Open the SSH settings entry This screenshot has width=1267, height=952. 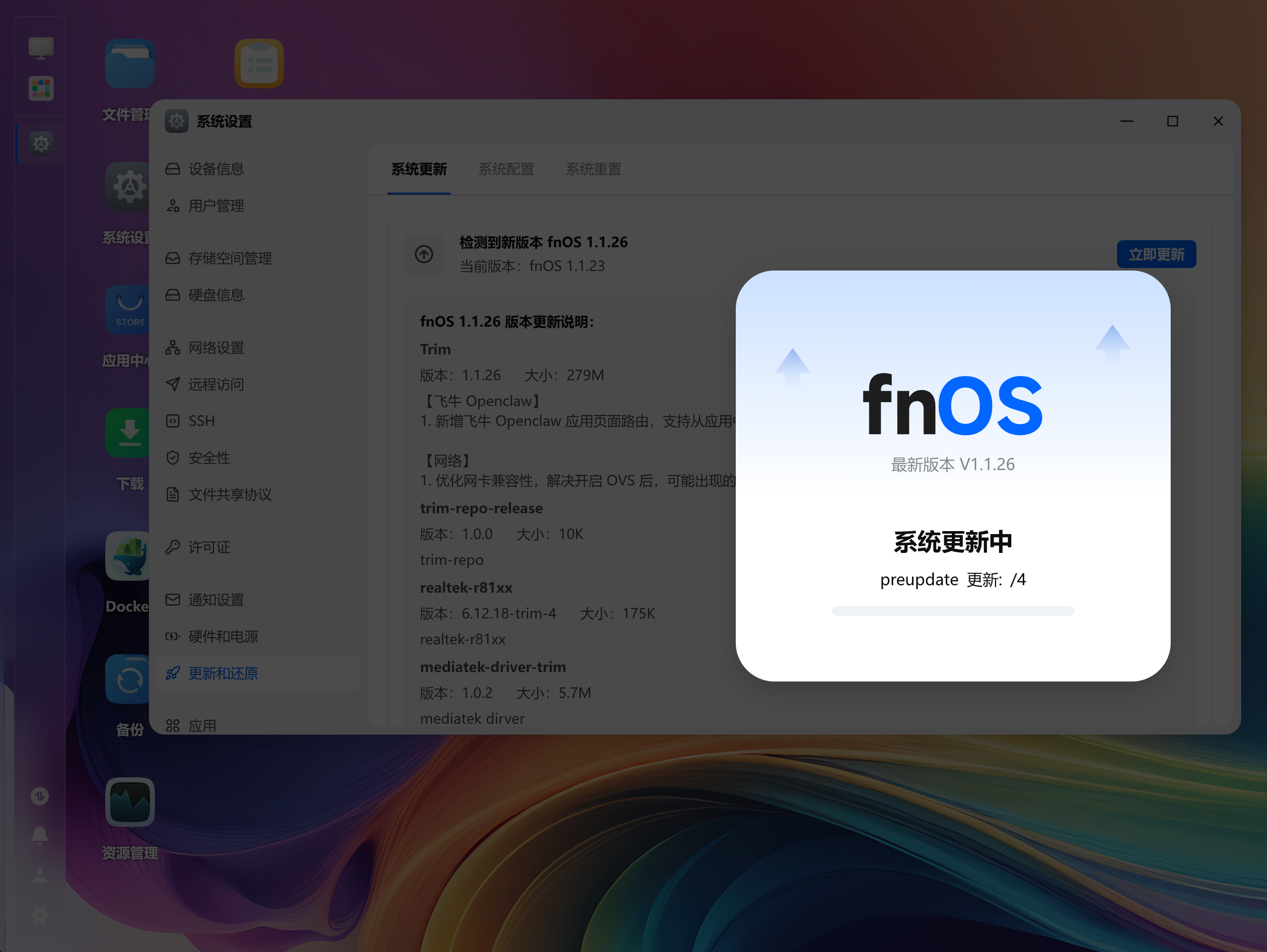coord(258,421)
